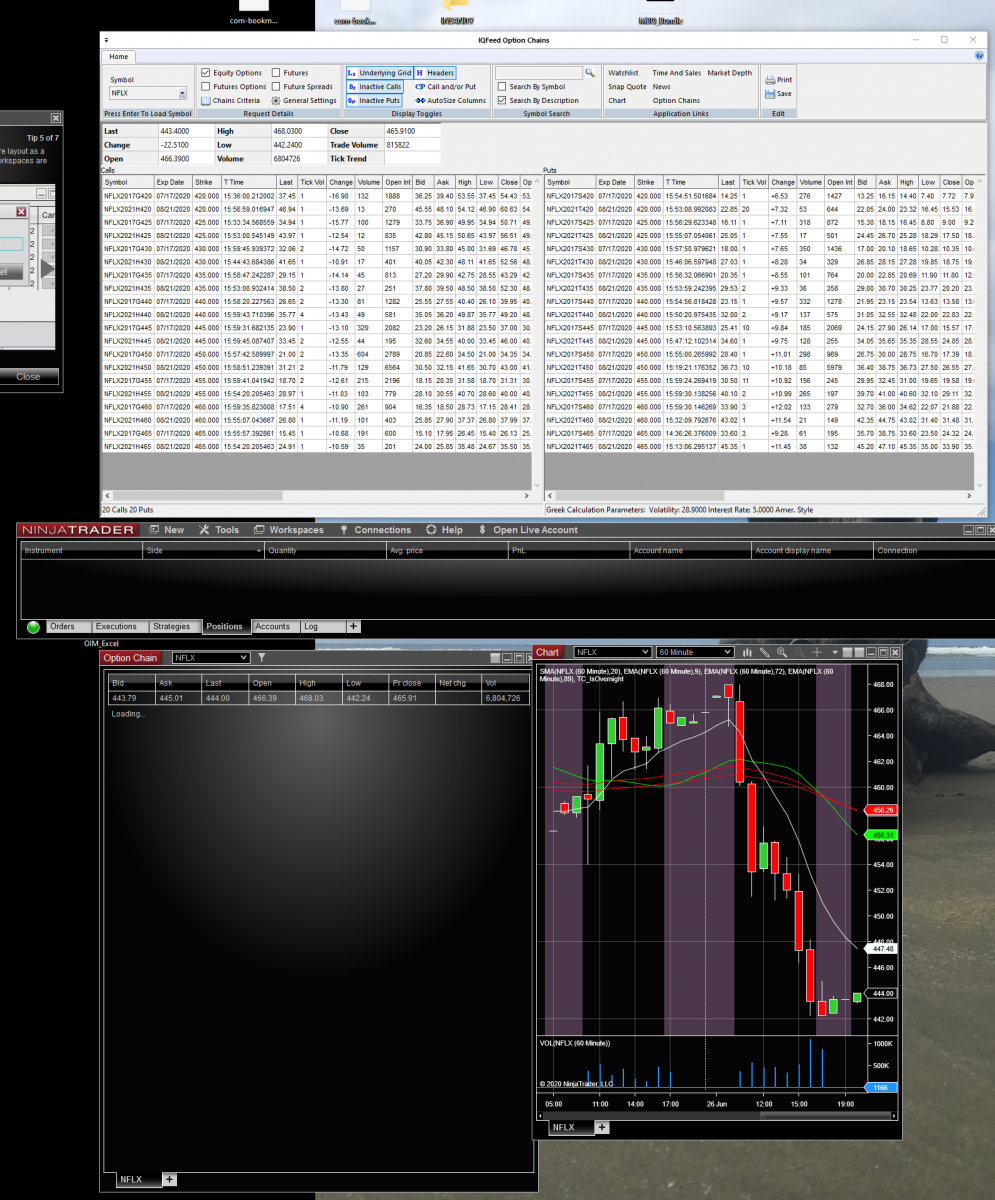Click the symbol search magnifier icon

click(590, 73)
